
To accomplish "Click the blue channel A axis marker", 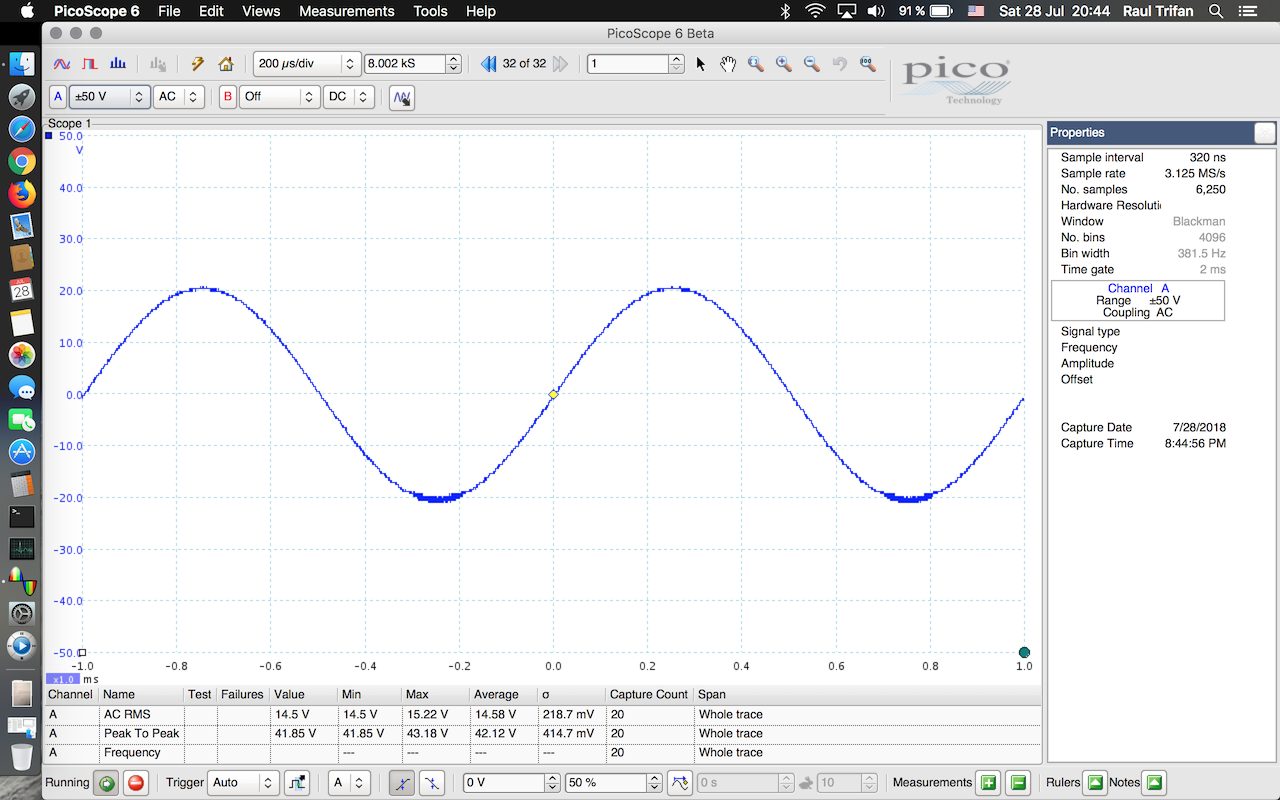I will tap(48, 135).
